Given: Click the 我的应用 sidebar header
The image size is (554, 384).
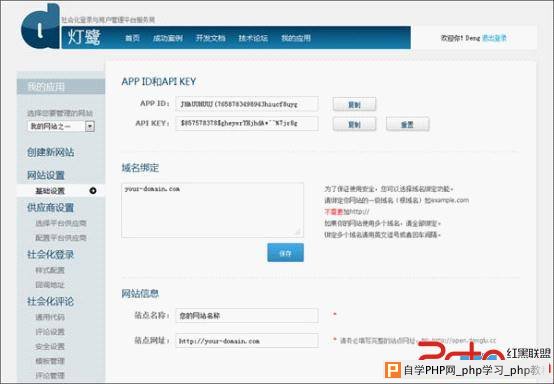Looking at the screenshot, I should (x=61, y=87).
